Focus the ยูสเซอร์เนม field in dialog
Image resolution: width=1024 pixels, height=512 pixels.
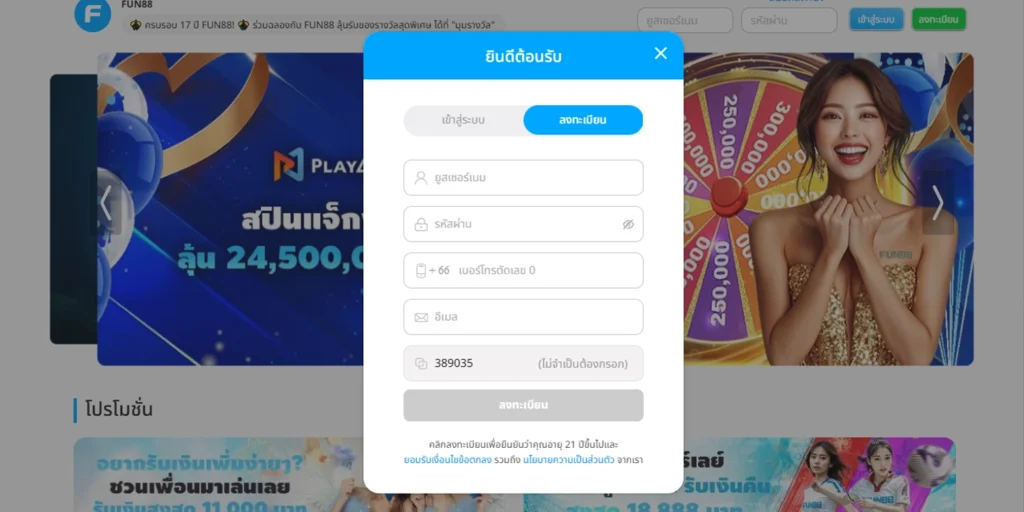tap(523, 178)
